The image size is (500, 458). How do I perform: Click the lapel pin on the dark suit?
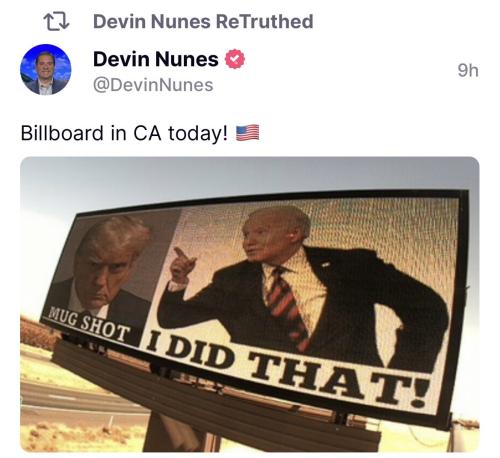coord(326,265)
